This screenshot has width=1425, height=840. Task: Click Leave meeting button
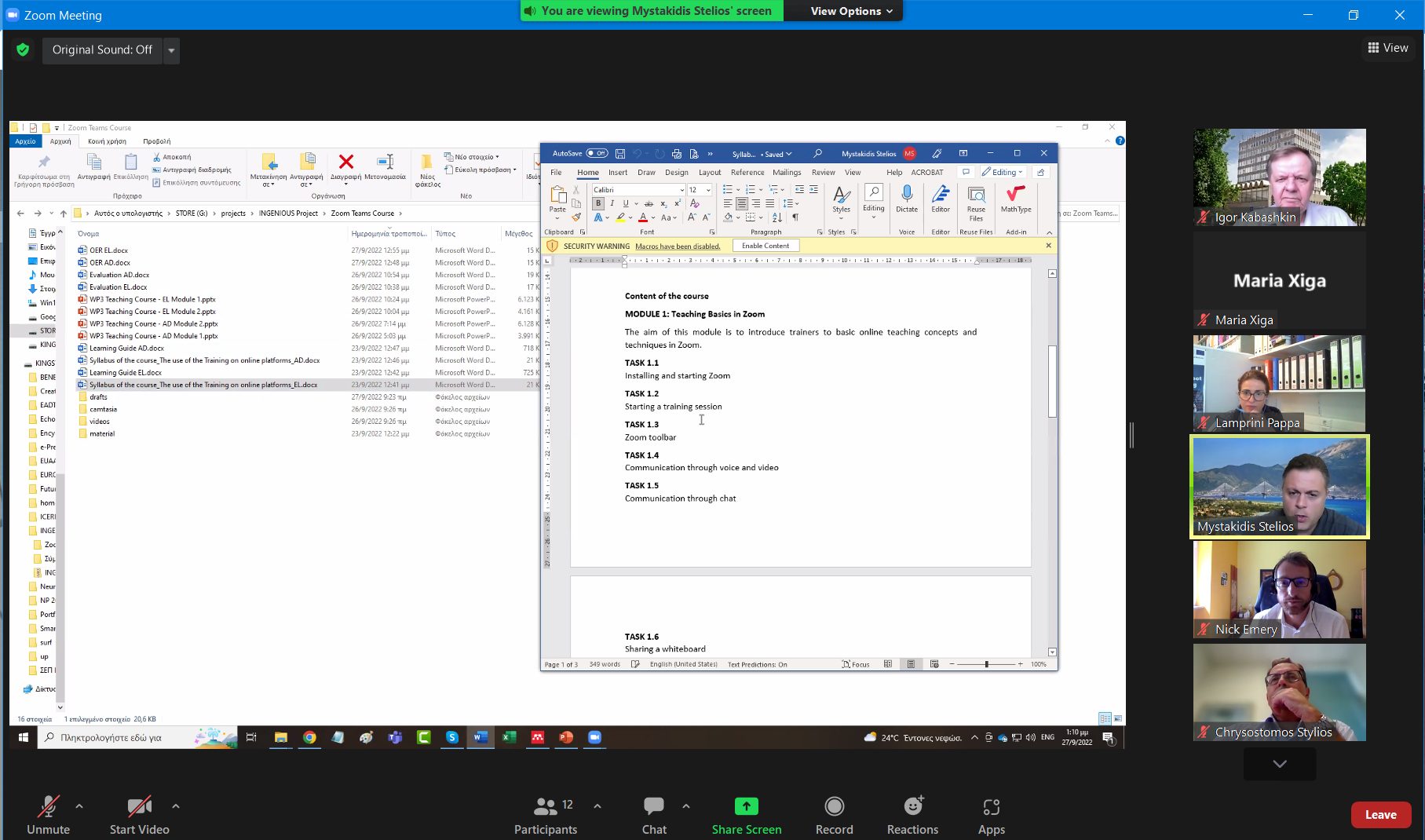pyautogui.click(x=1380, y=815)
